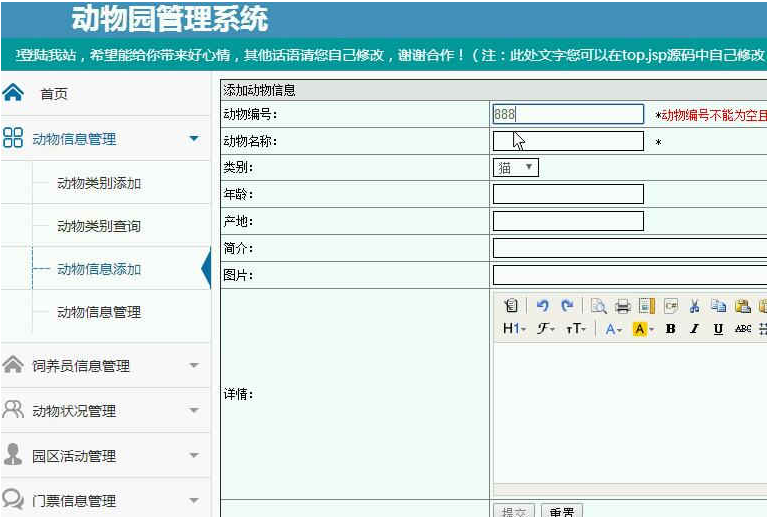Click the 重置 reset button
Image resolution: width=773 pixels, height=517 pixels.
[x=562, y=511]
